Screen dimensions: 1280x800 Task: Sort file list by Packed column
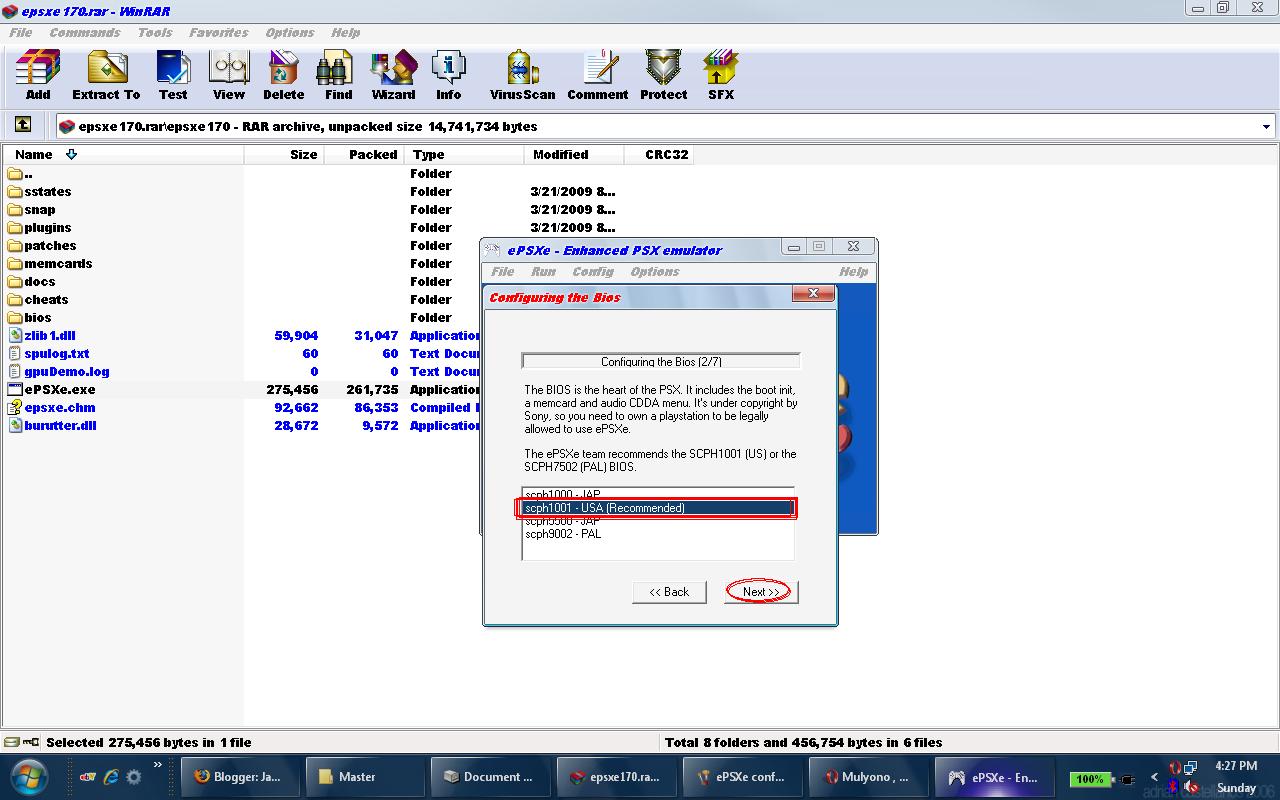(x=363, y=154)
